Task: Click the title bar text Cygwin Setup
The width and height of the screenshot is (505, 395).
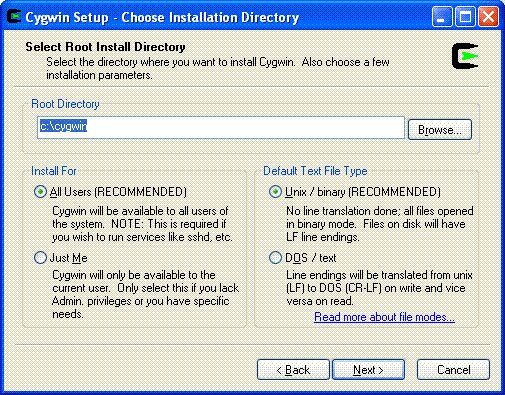Action: point(67,17)
